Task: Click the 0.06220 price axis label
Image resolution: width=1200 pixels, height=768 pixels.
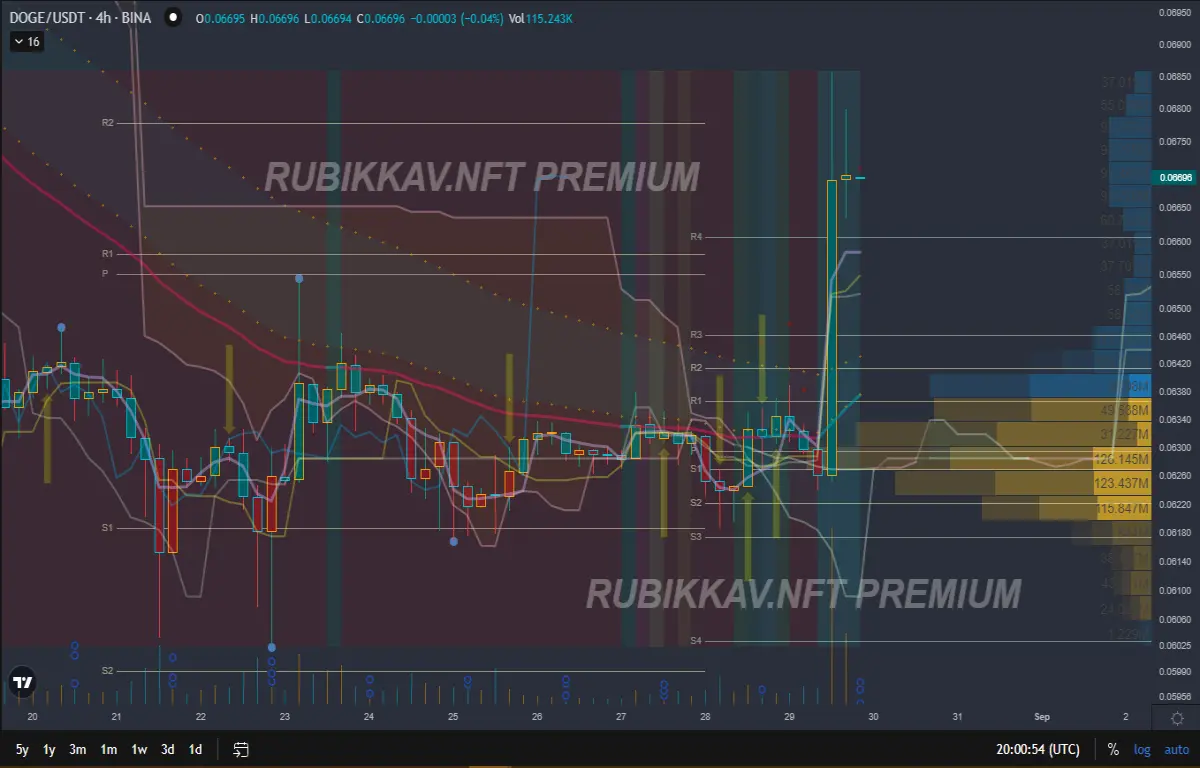Action: 1175,504
